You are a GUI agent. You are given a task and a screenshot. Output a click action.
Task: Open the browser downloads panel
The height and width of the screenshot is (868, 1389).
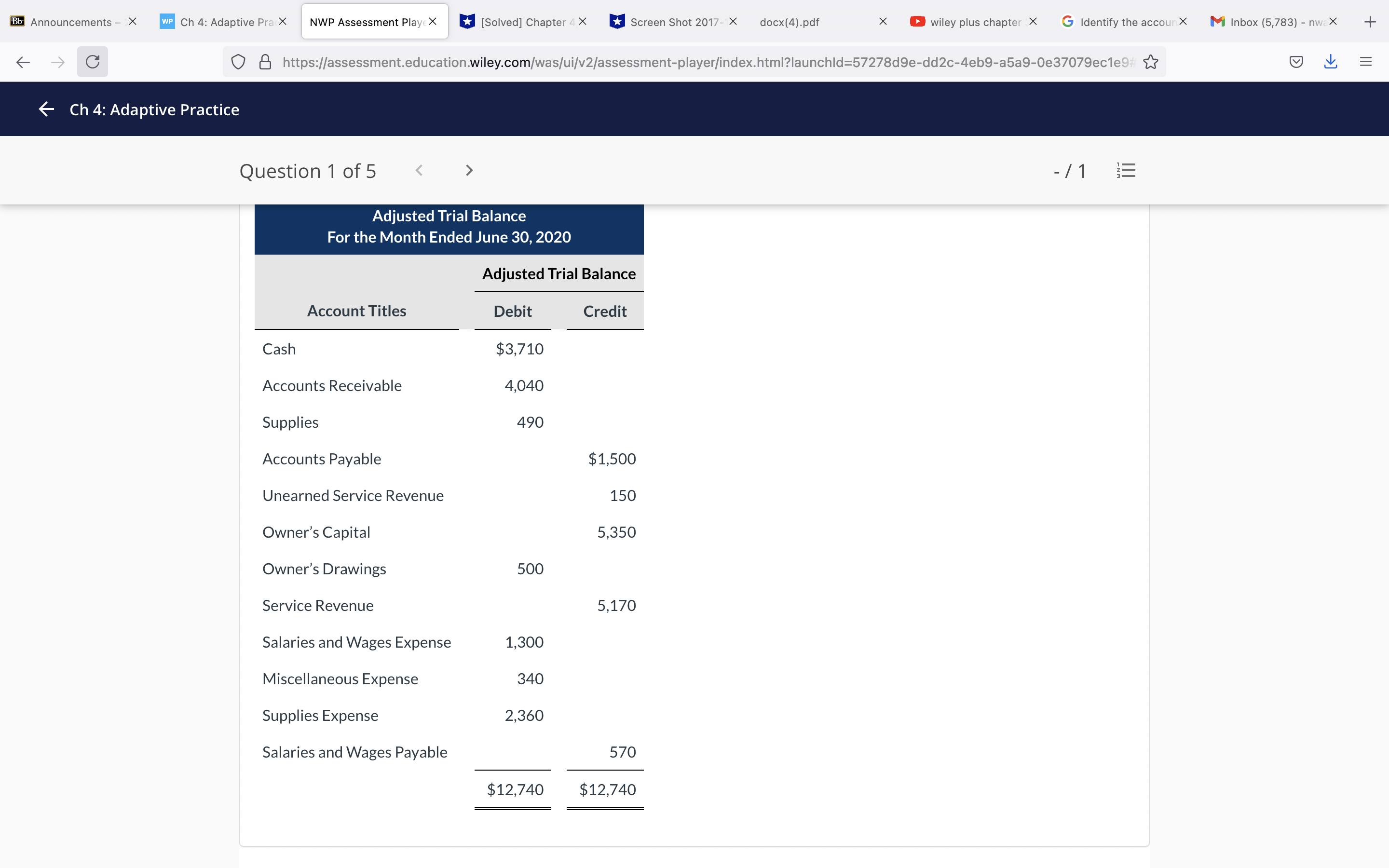point(1331,62)
